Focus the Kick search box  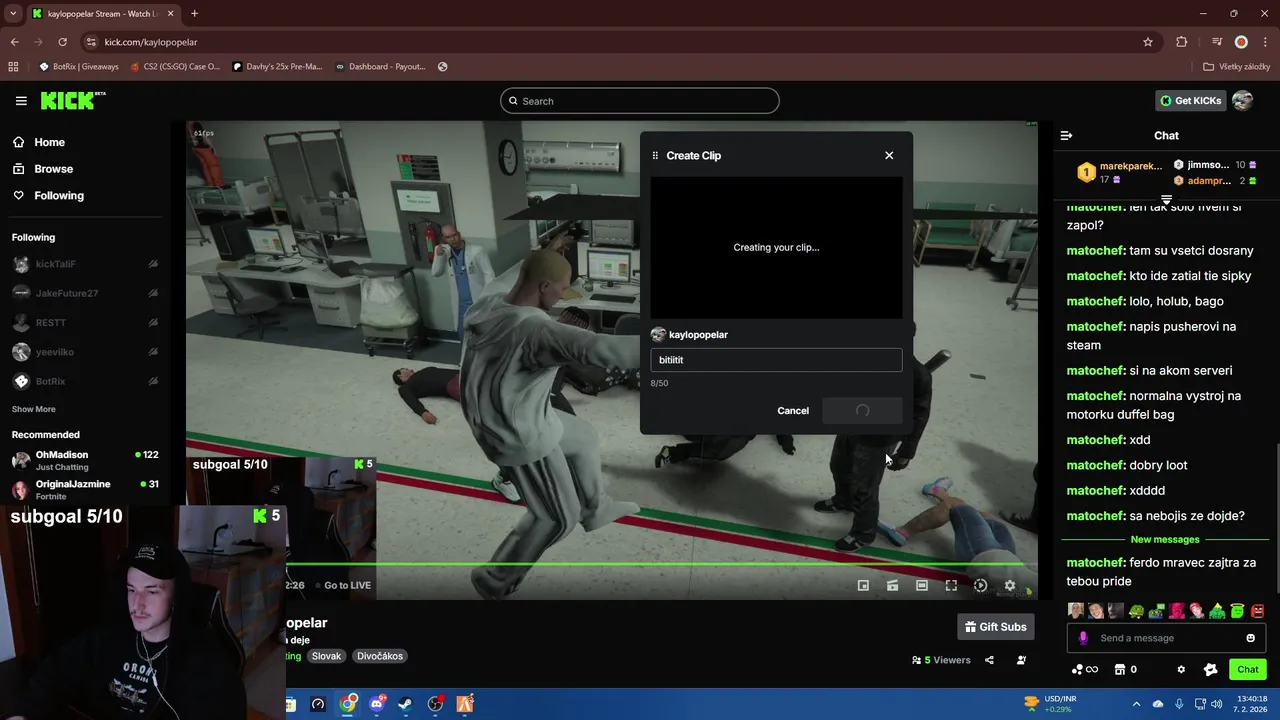coord(640,101)
